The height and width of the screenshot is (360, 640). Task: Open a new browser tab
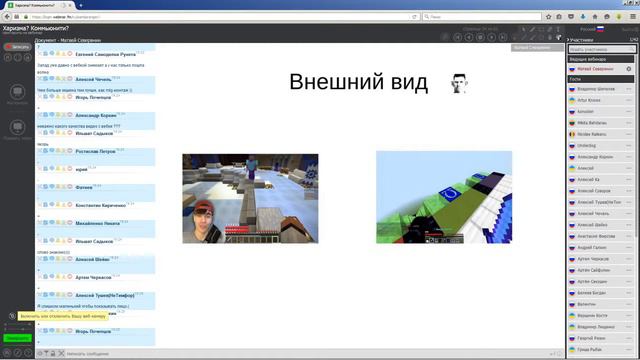pyautogui.click(x=80, y=5)
